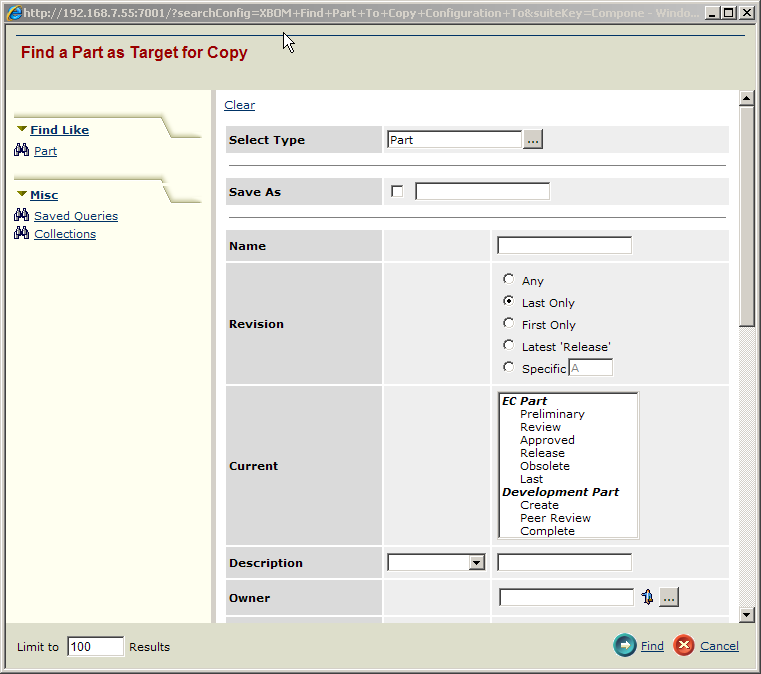Image resolution: width=761 pixels, height=674 pixels.
Task: Click the person icon beside Owner field
Action: pos(647,597)
